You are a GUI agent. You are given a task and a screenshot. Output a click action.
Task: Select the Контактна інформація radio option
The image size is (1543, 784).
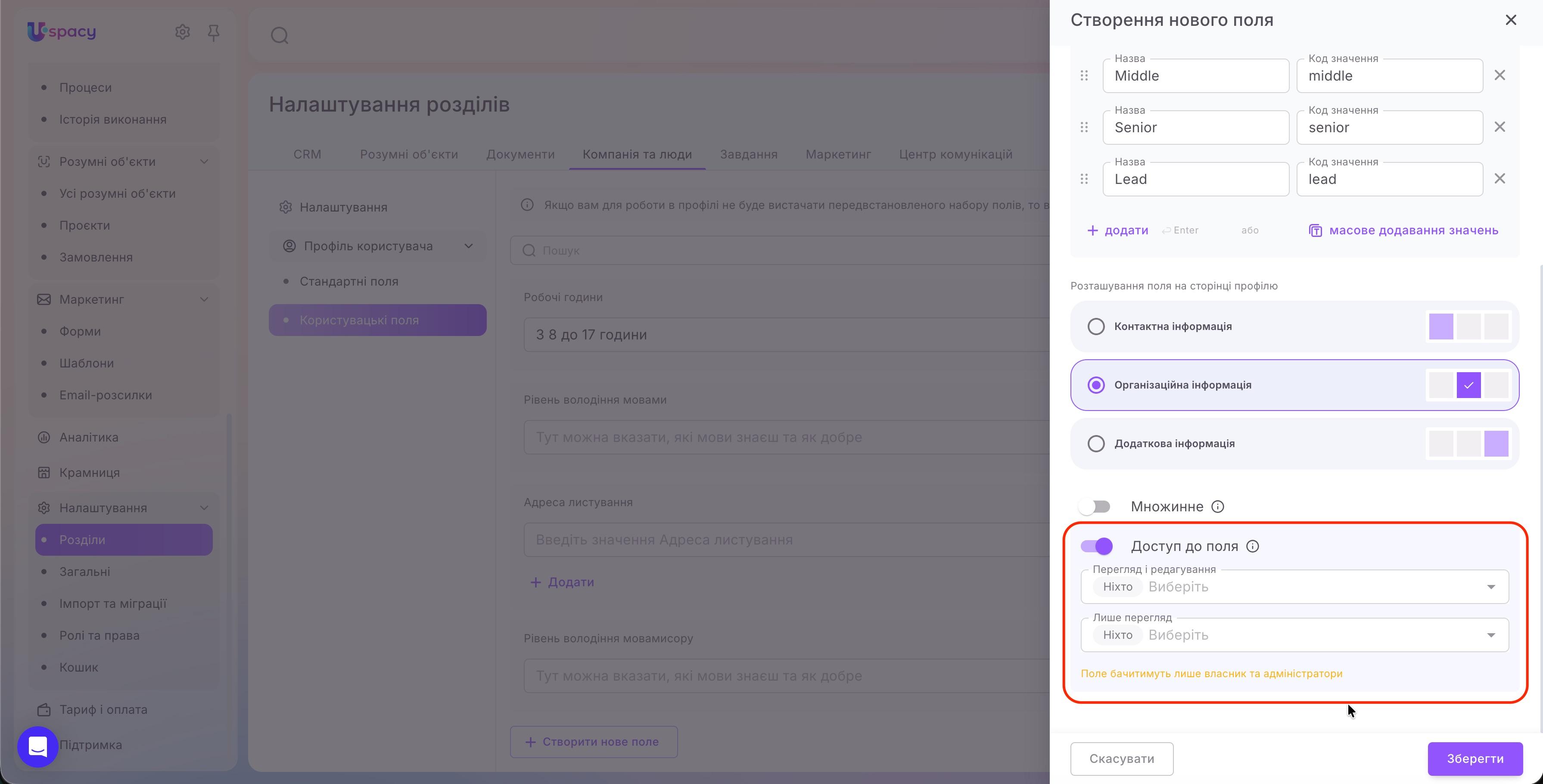(1096, 327)
